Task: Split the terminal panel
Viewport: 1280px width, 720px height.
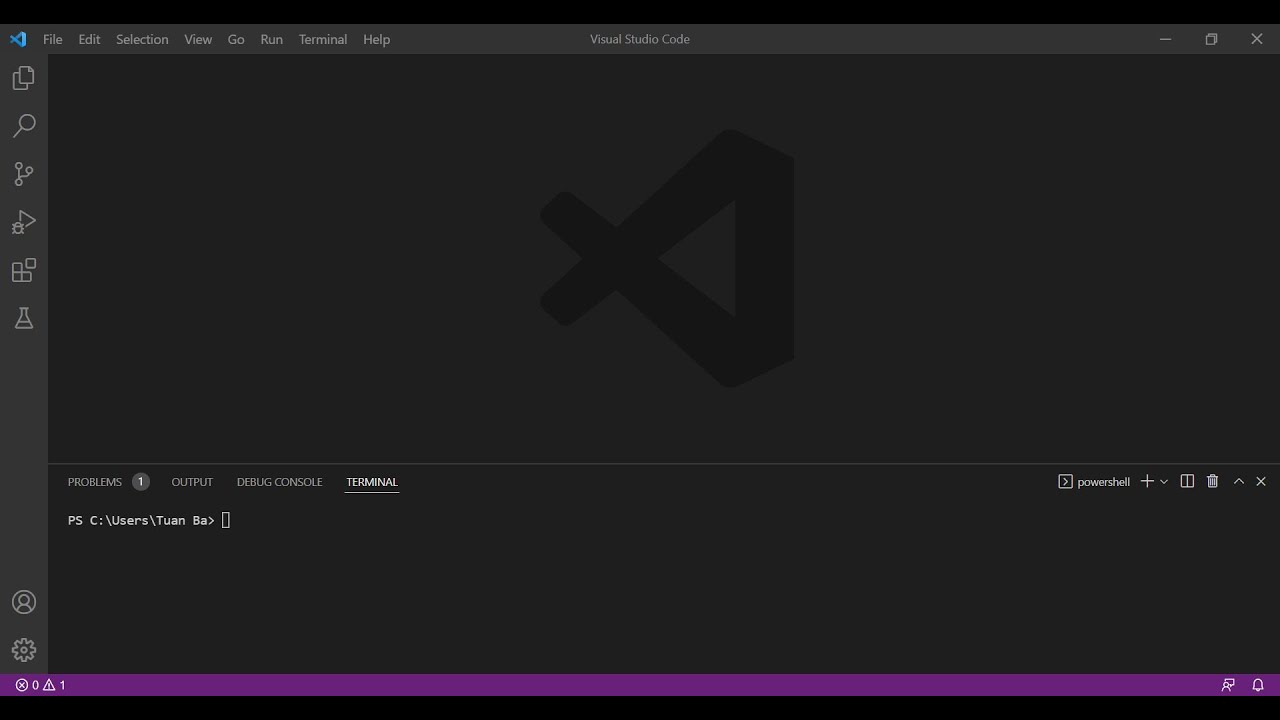Action: click(x=1187, y=481)
